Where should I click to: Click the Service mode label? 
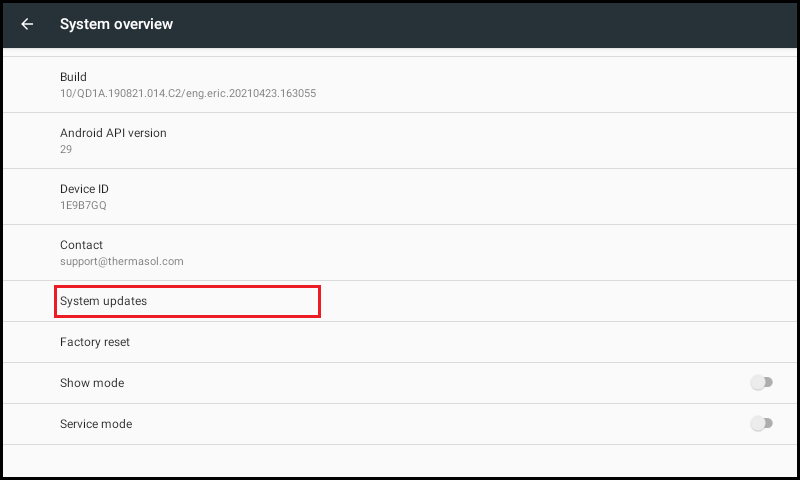click(96, 424)
